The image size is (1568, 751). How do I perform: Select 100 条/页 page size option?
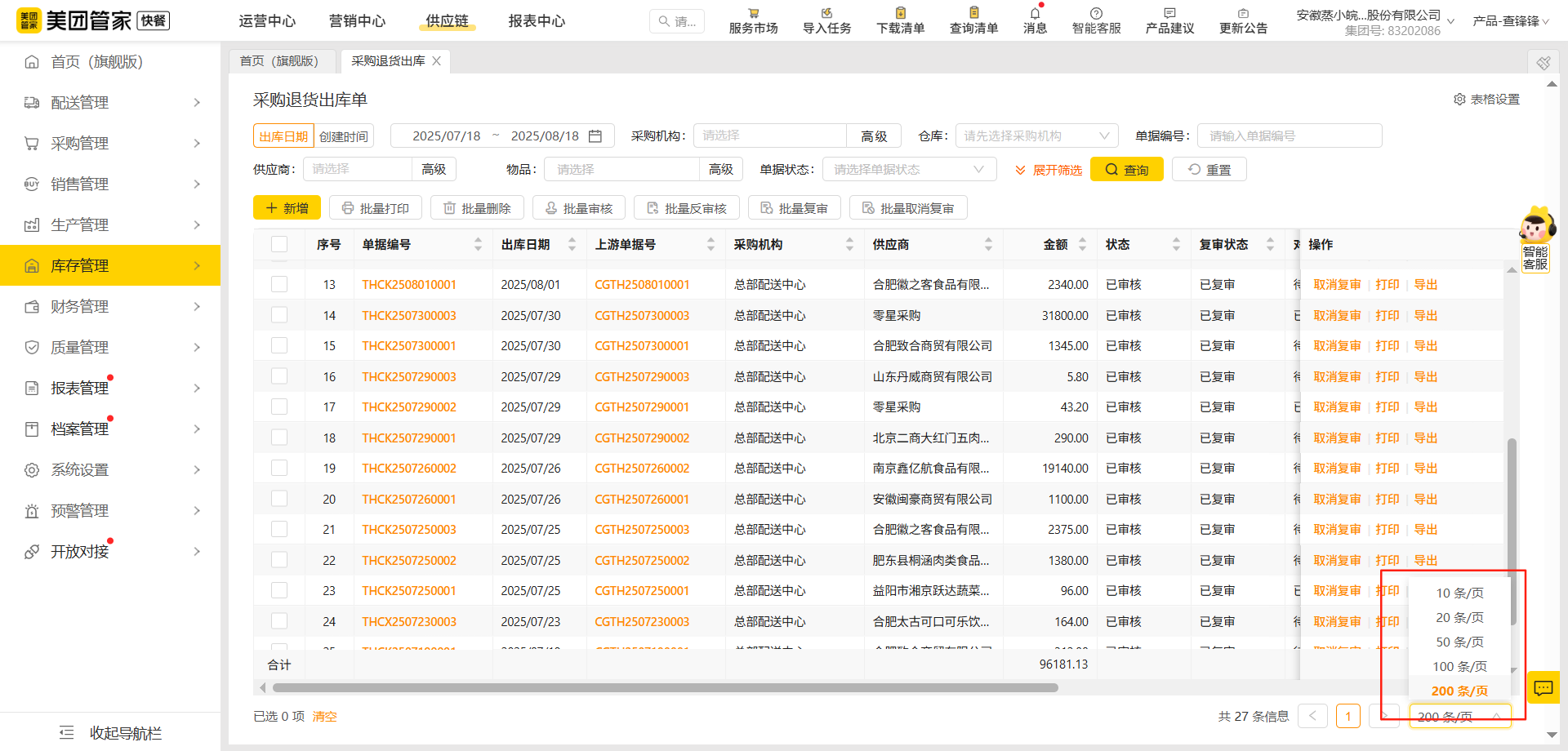(x=1459, y=666)
